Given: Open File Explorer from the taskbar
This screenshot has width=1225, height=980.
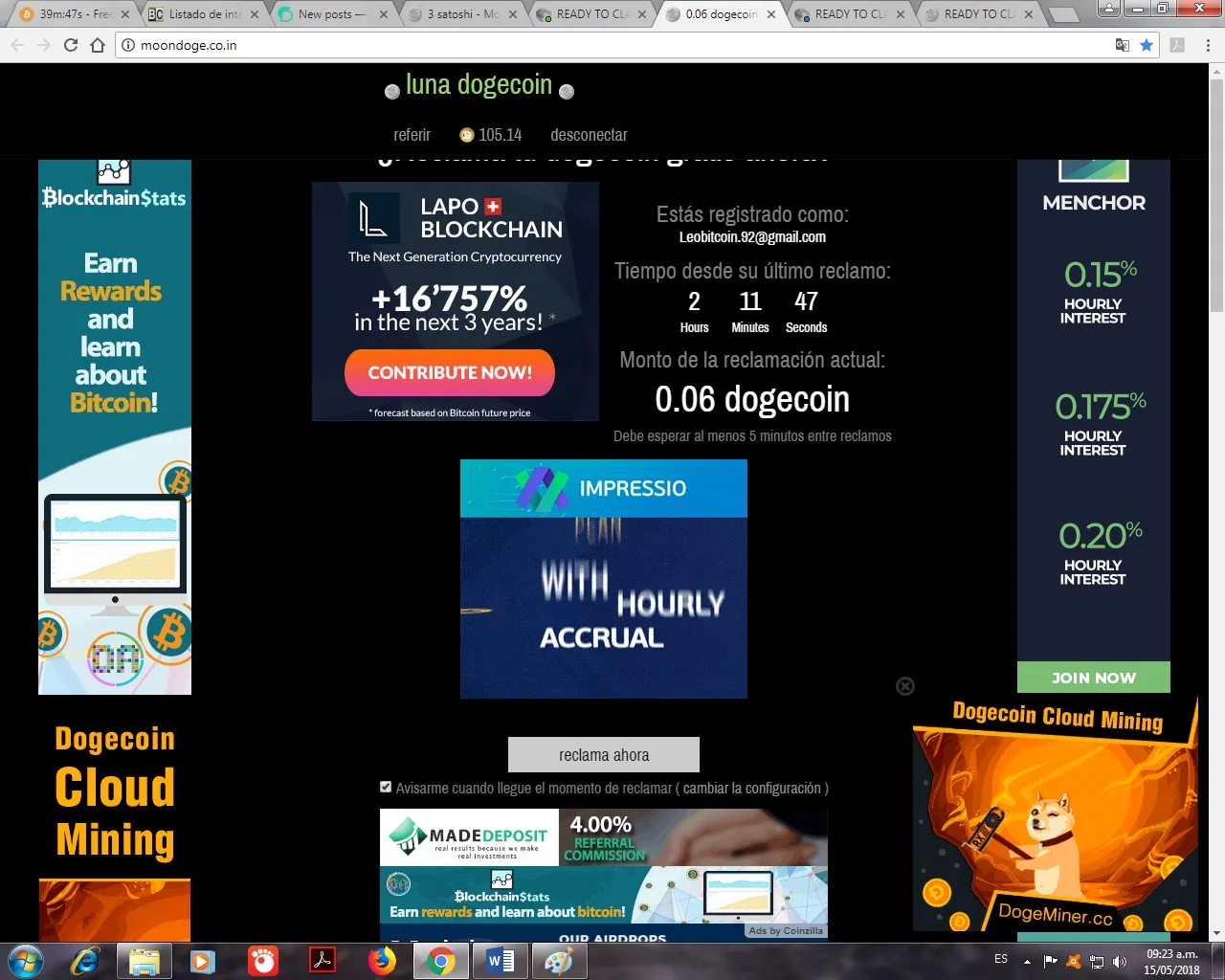Looking at the screenshot, I should [145, 961].
